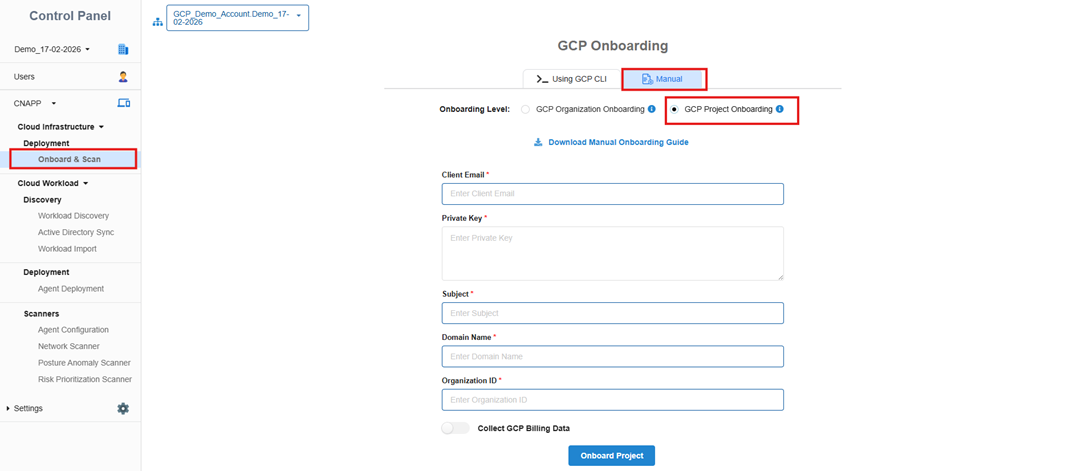
Task: Select GCP Organization Onboarding radio button
Action: point(526,109)
